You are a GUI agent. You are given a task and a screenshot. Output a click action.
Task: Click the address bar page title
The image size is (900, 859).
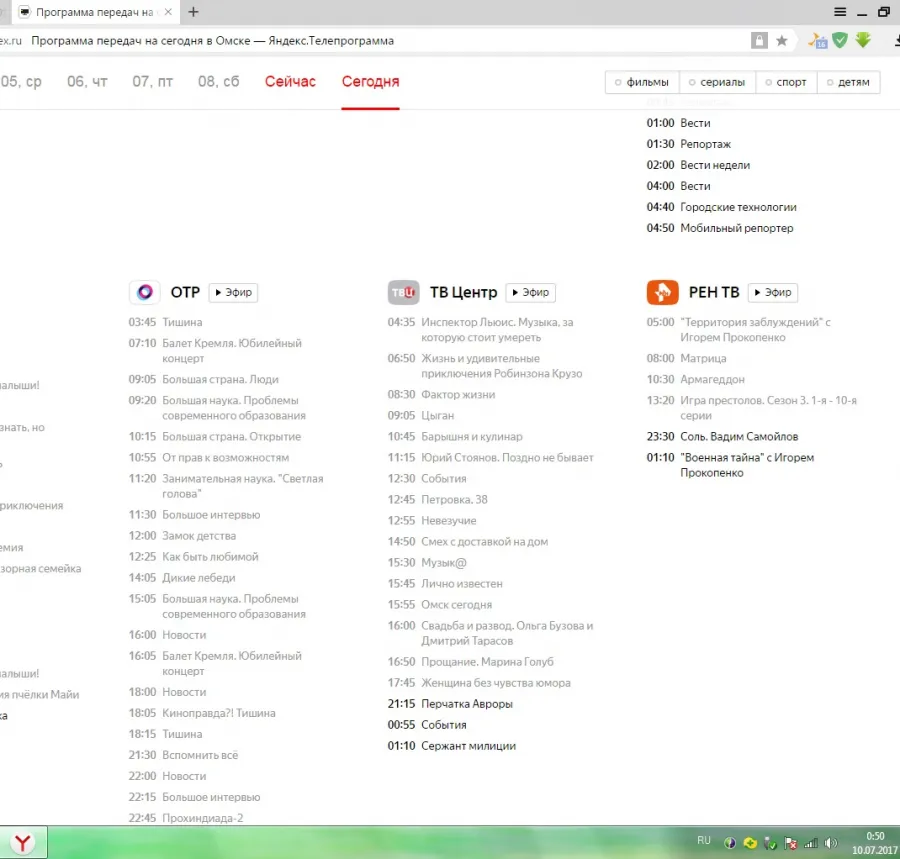[212, 41]
